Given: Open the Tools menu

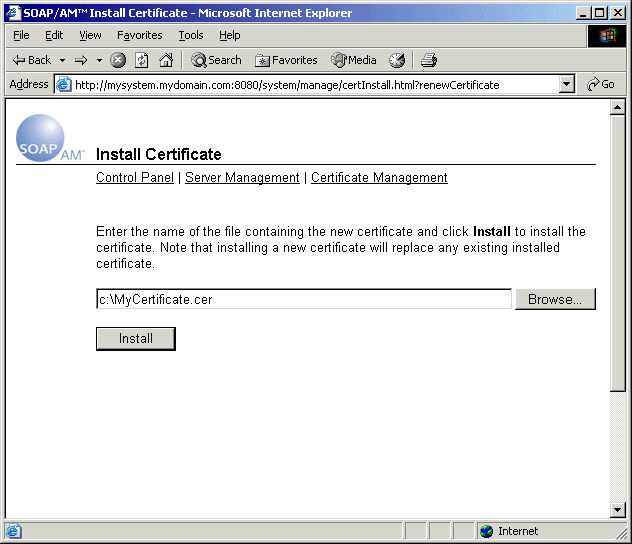Looking at the screenshot, I should point(190,35).
